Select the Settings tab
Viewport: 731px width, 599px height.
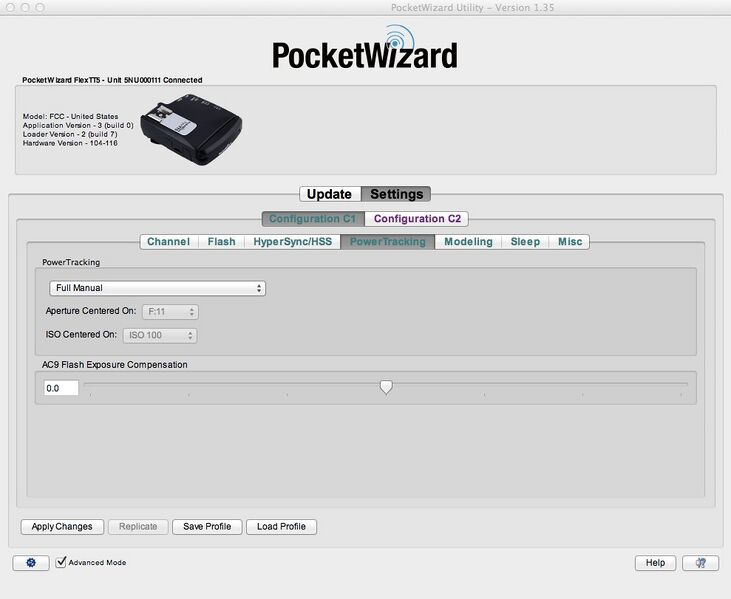(396, 194)
